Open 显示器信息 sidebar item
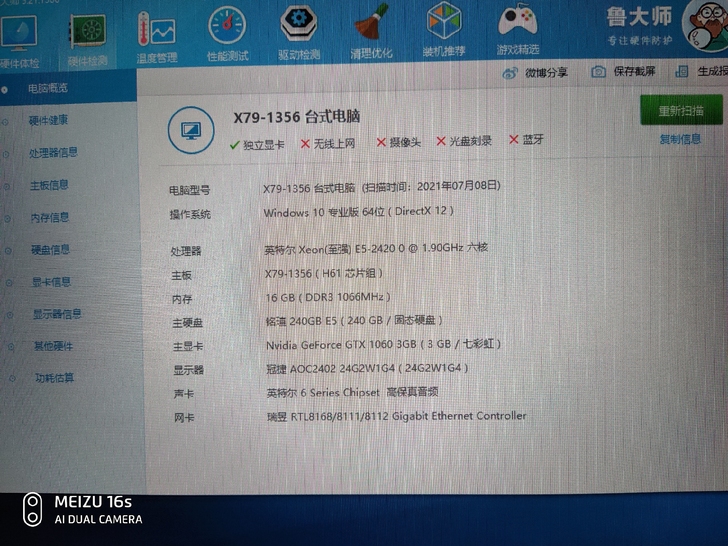Screen dimensions: 728x546 click(57, 314)
